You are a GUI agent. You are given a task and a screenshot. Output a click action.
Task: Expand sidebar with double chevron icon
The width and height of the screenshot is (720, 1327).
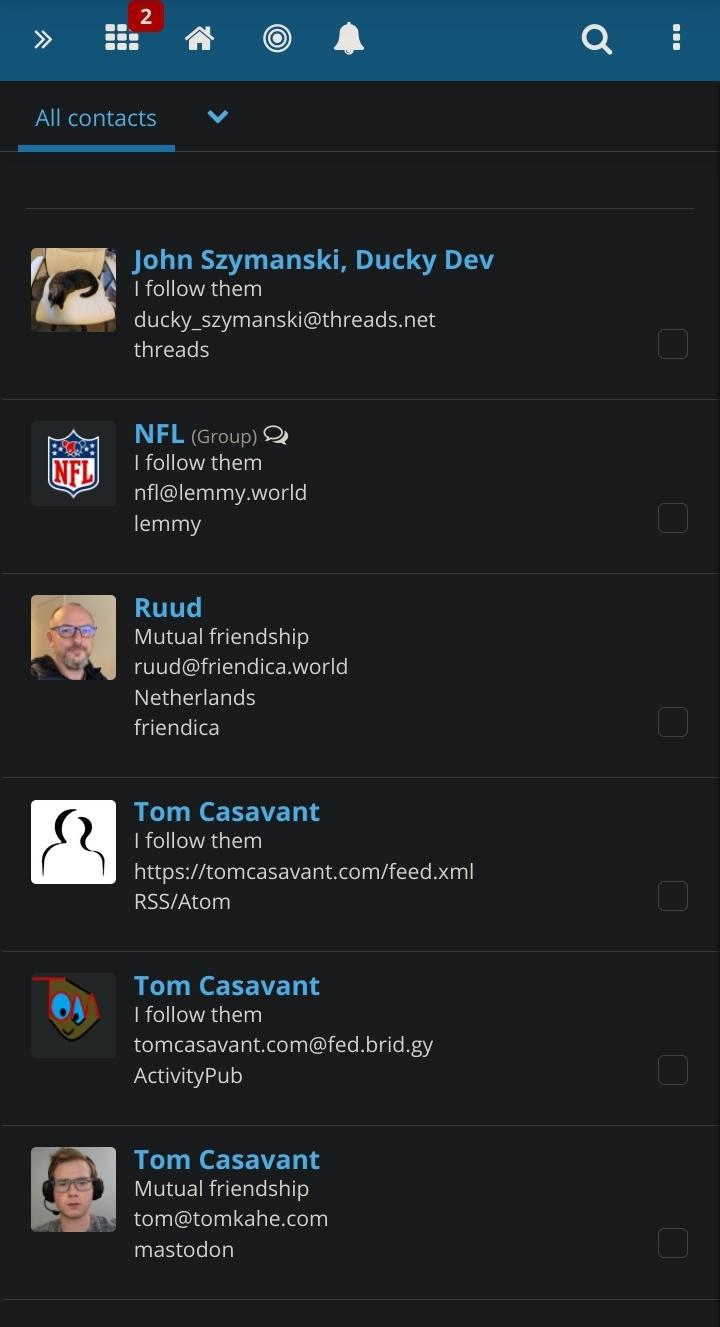click(42, 40)
